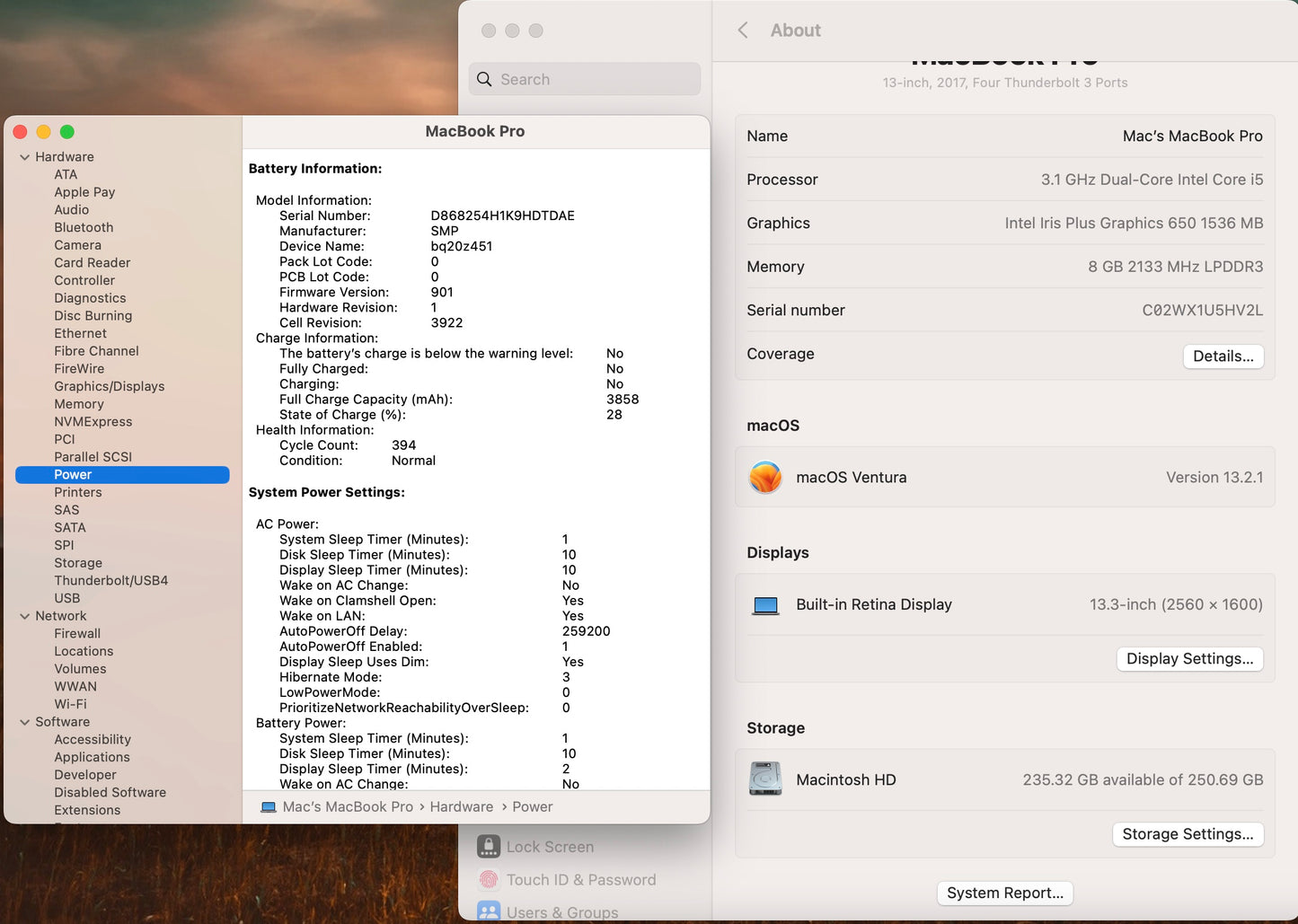Click the Built-in Retina Display icon

coord(764,604)
